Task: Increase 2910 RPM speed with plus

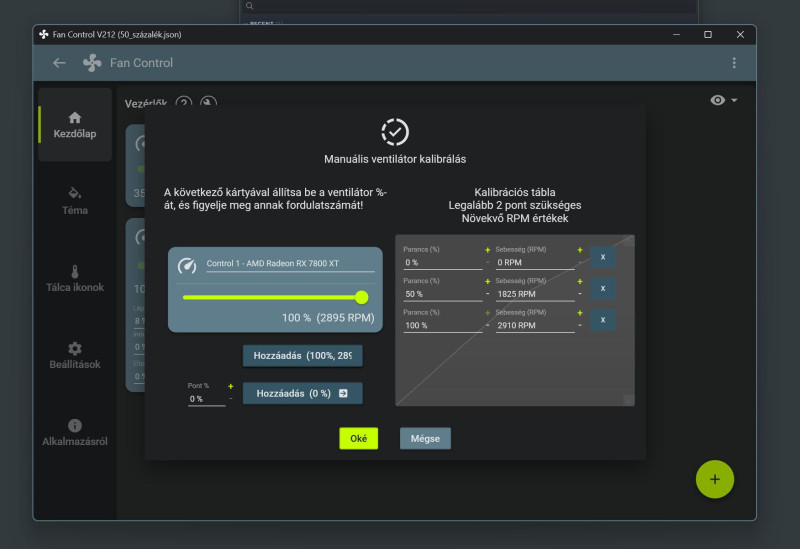Action: [x=580, y=313]
